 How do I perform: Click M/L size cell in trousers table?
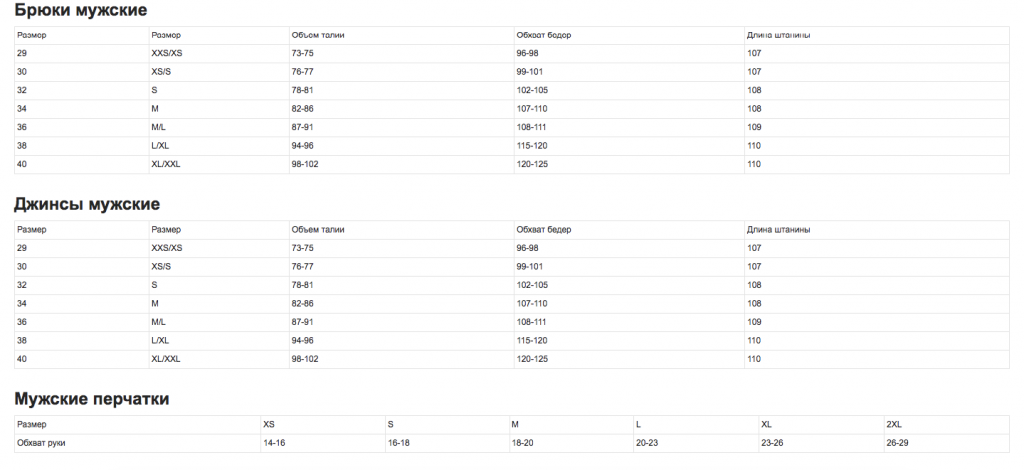pyautogui.click(x=159, y=127)
